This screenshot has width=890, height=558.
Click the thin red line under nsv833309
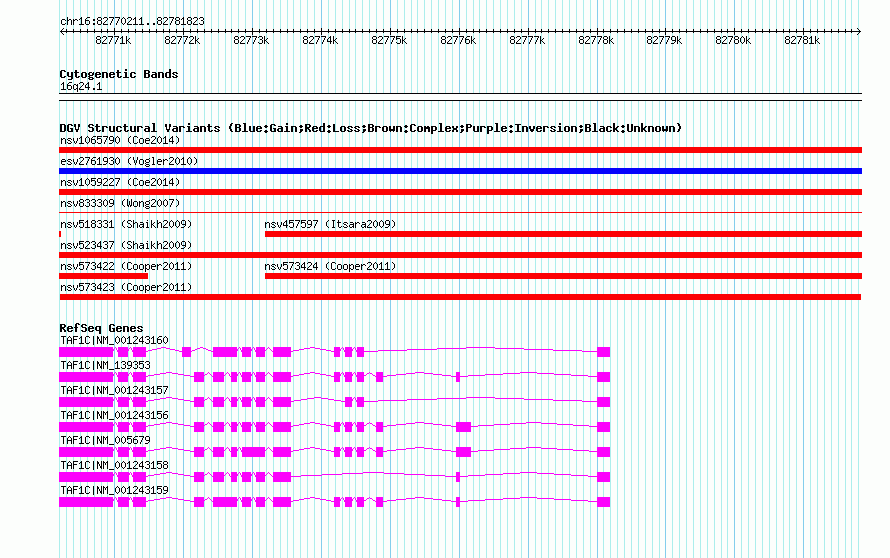pyautogui.click(x=460, y=213)
